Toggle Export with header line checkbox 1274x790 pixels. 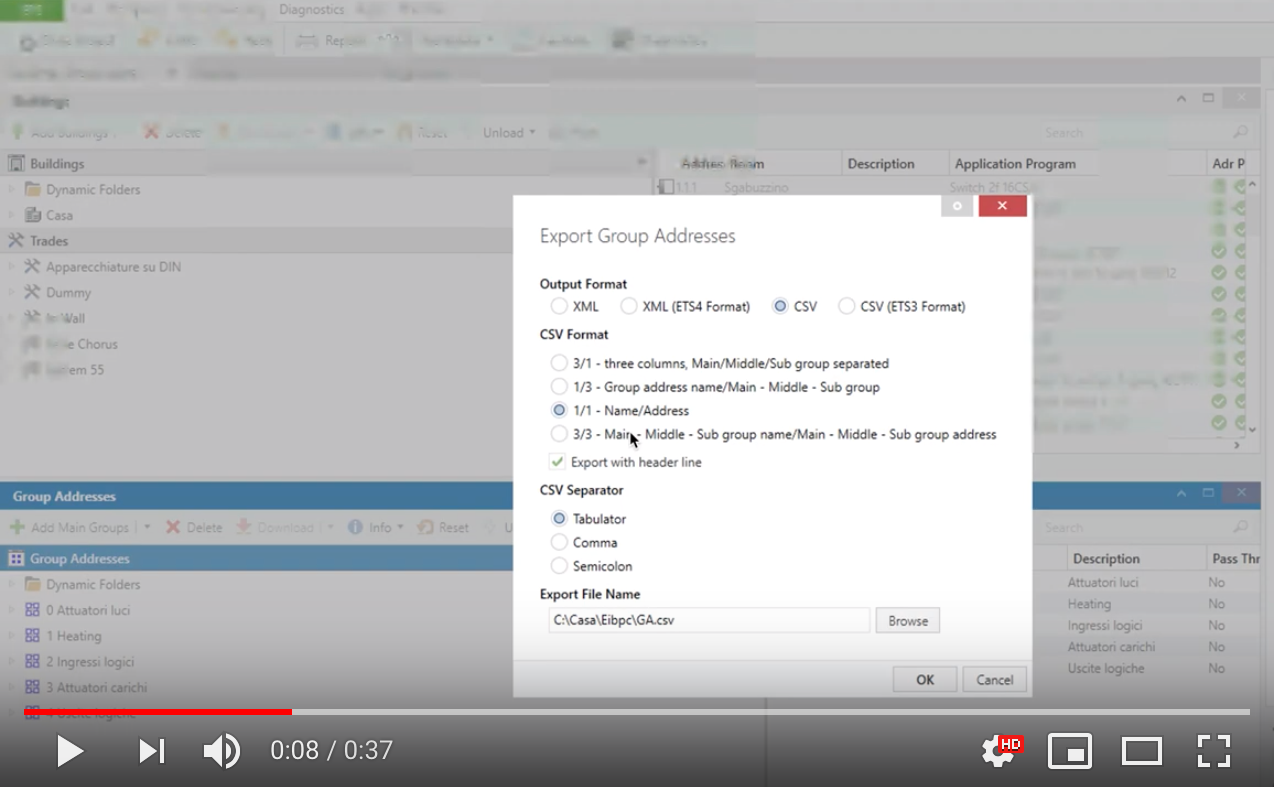coord(558,462)
